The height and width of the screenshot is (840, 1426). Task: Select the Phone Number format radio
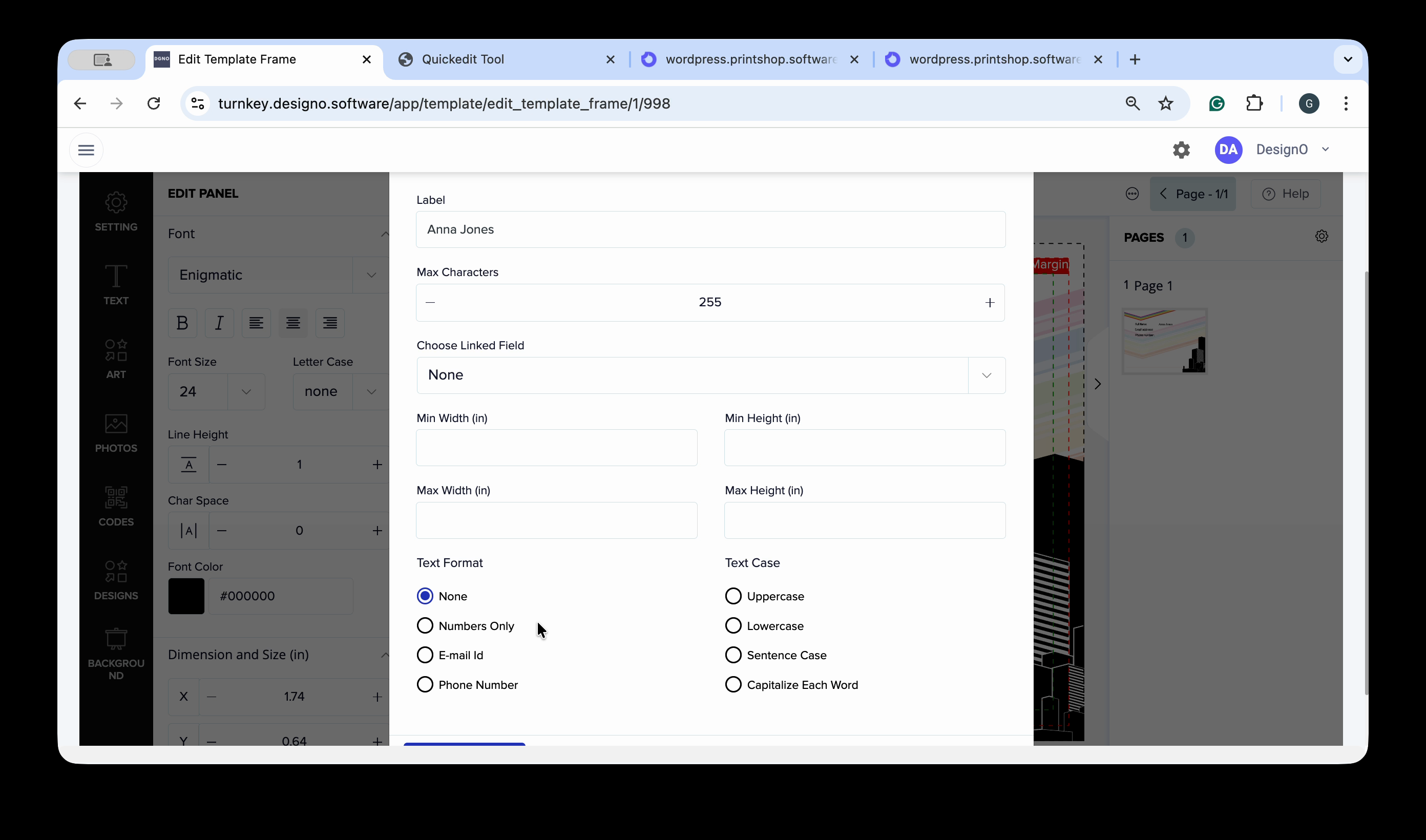coord(425,684)
